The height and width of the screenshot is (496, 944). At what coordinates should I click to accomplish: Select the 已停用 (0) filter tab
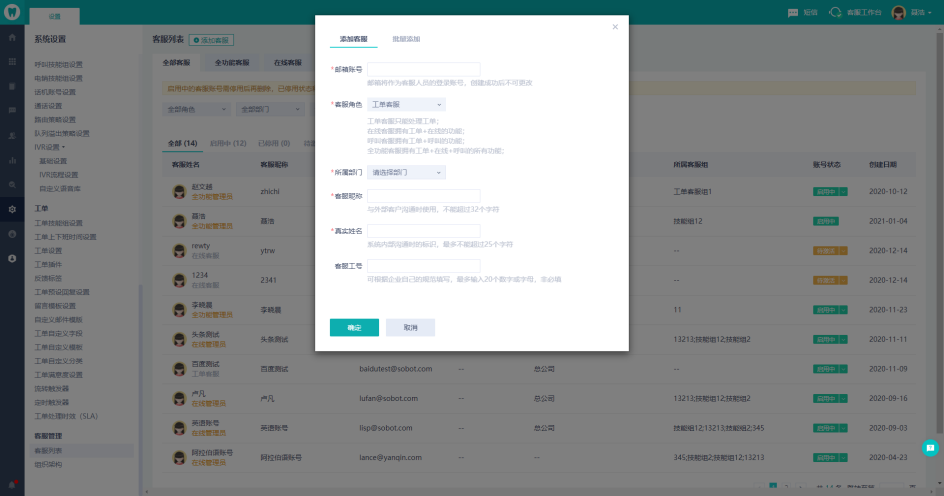pos(274,144)
